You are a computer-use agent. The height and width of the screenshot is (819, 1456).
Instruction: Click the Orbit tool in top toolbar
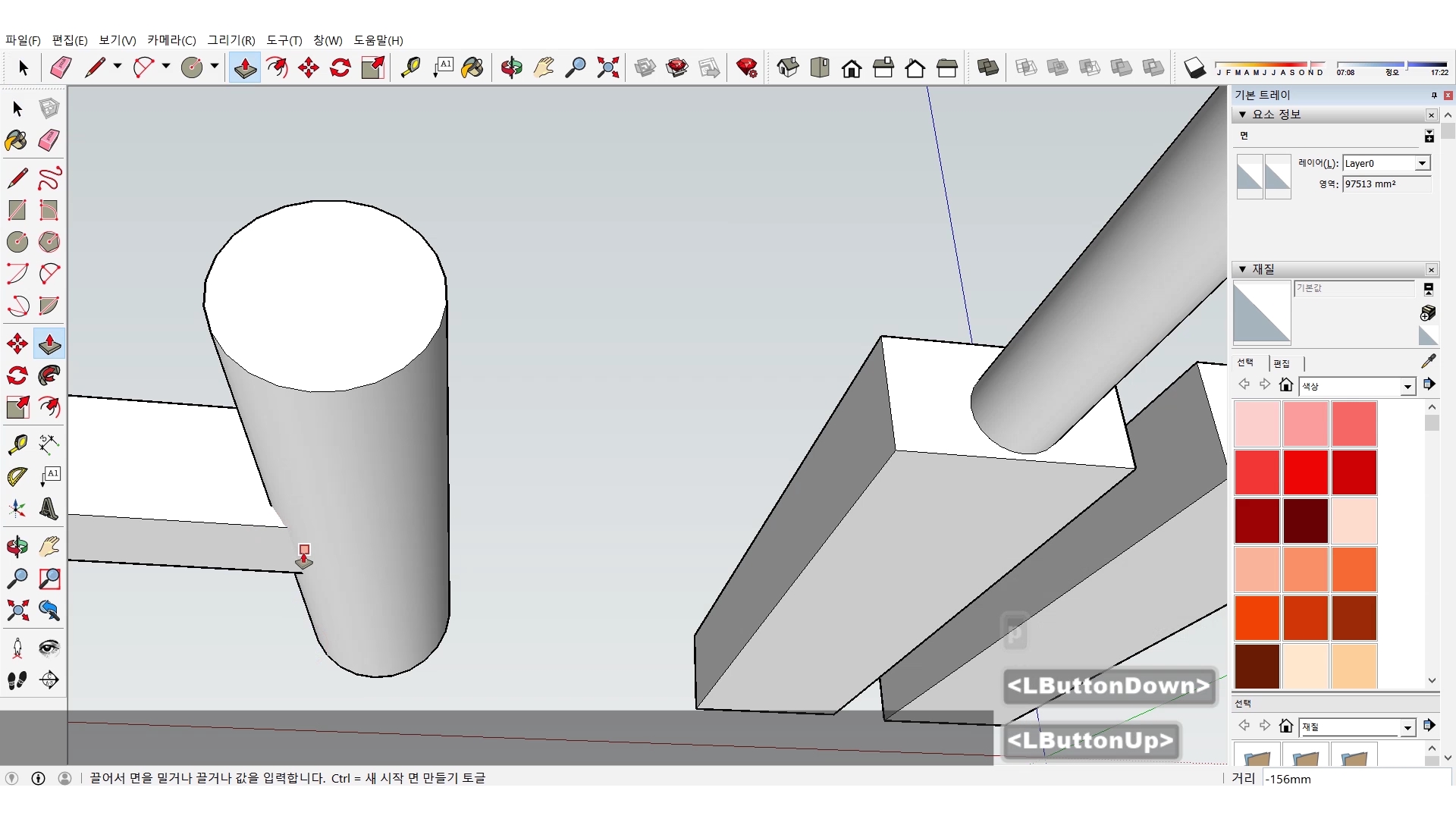(511, 67)
